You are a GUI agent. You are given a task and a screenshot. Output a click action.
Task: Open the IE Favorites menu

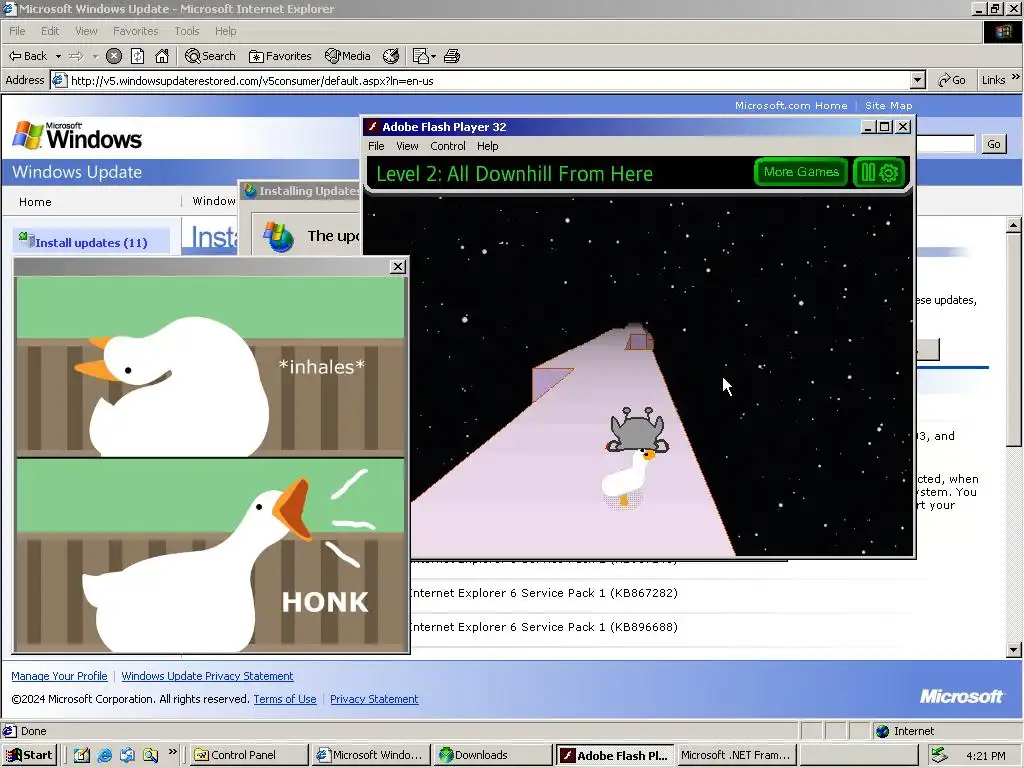(x=135, y=31)
